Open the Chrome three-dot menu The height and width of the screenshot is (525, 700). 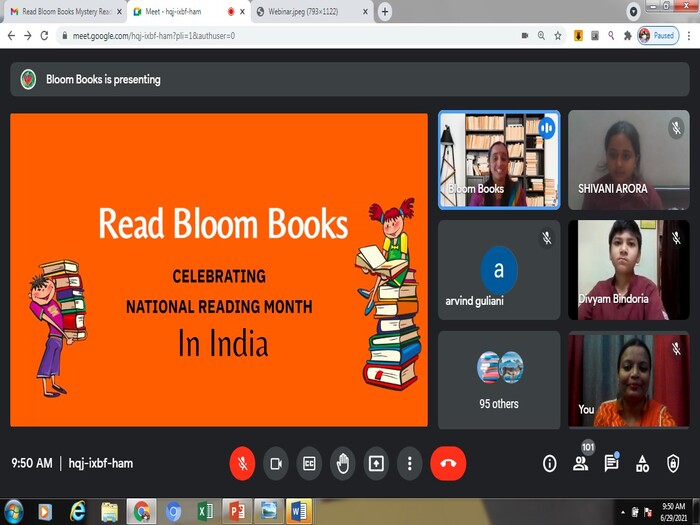689,36
